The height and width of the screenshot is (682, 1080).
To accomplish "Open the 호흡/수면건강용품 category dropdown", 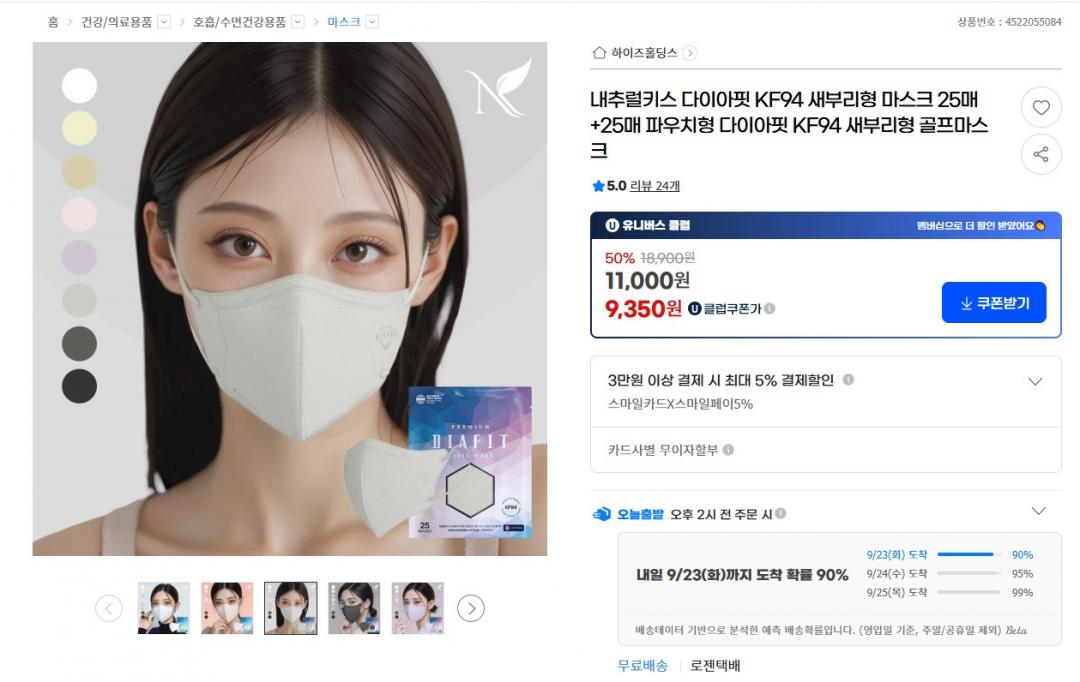I will (298, 22).
